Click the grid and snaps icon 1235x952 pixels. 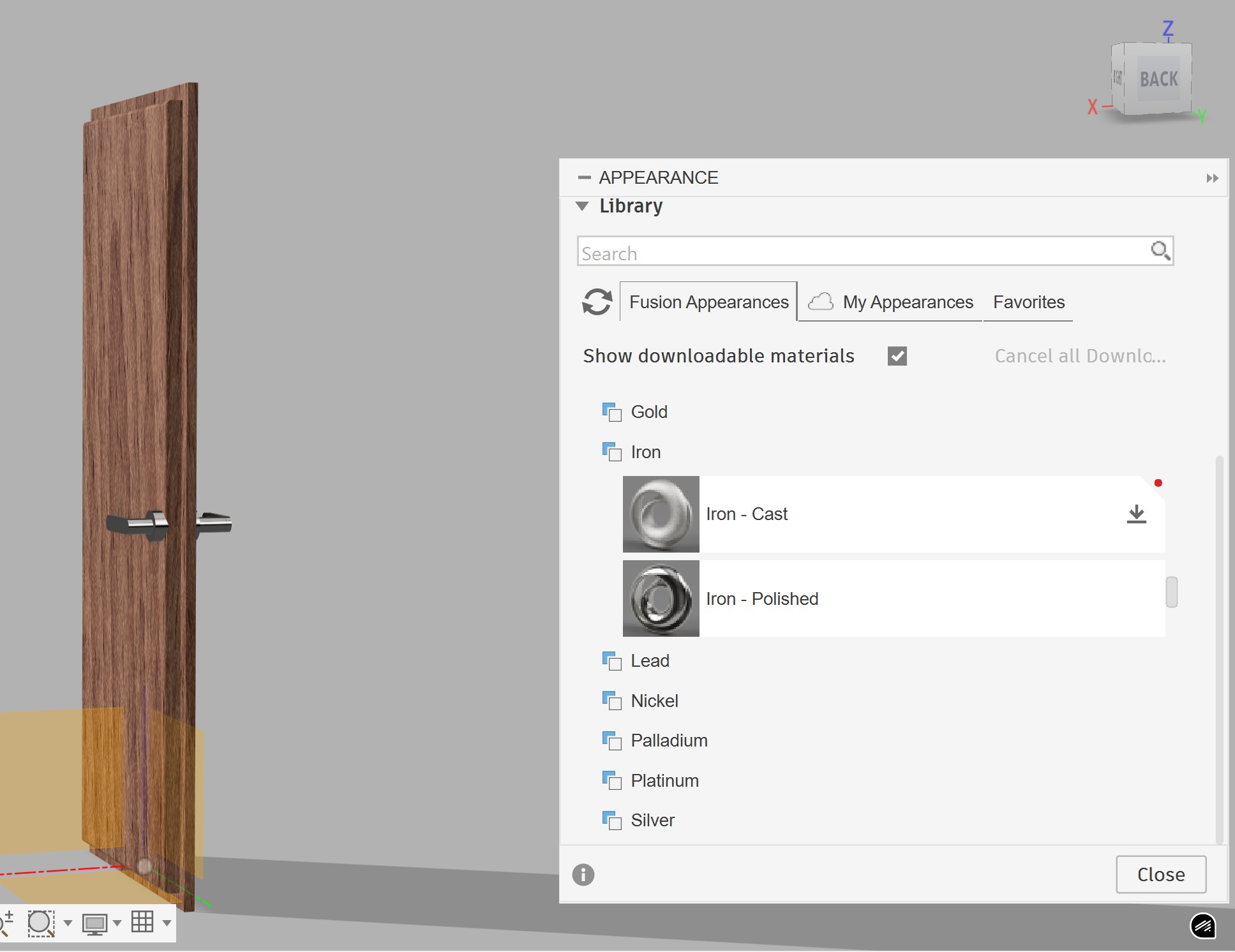tap(142, 922)
